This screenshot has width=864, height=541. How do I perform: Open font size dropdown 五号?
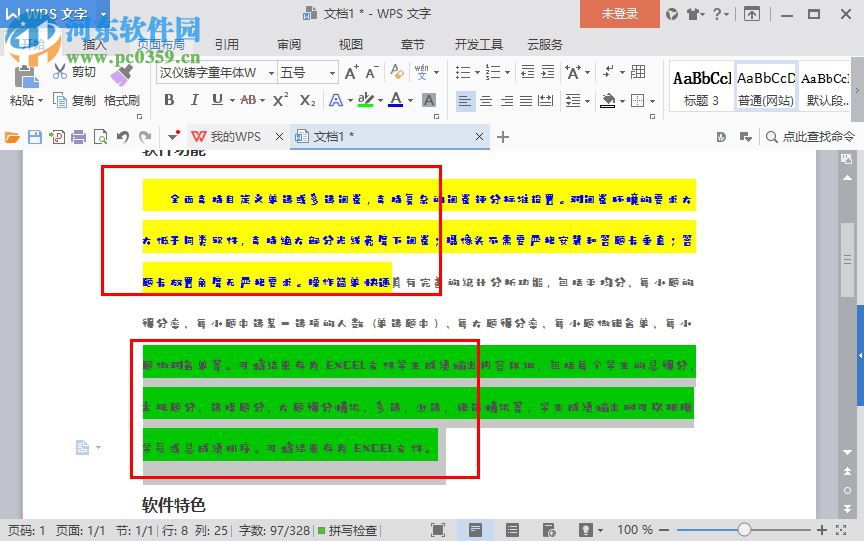pyautogui.click(x=332, y=73)
